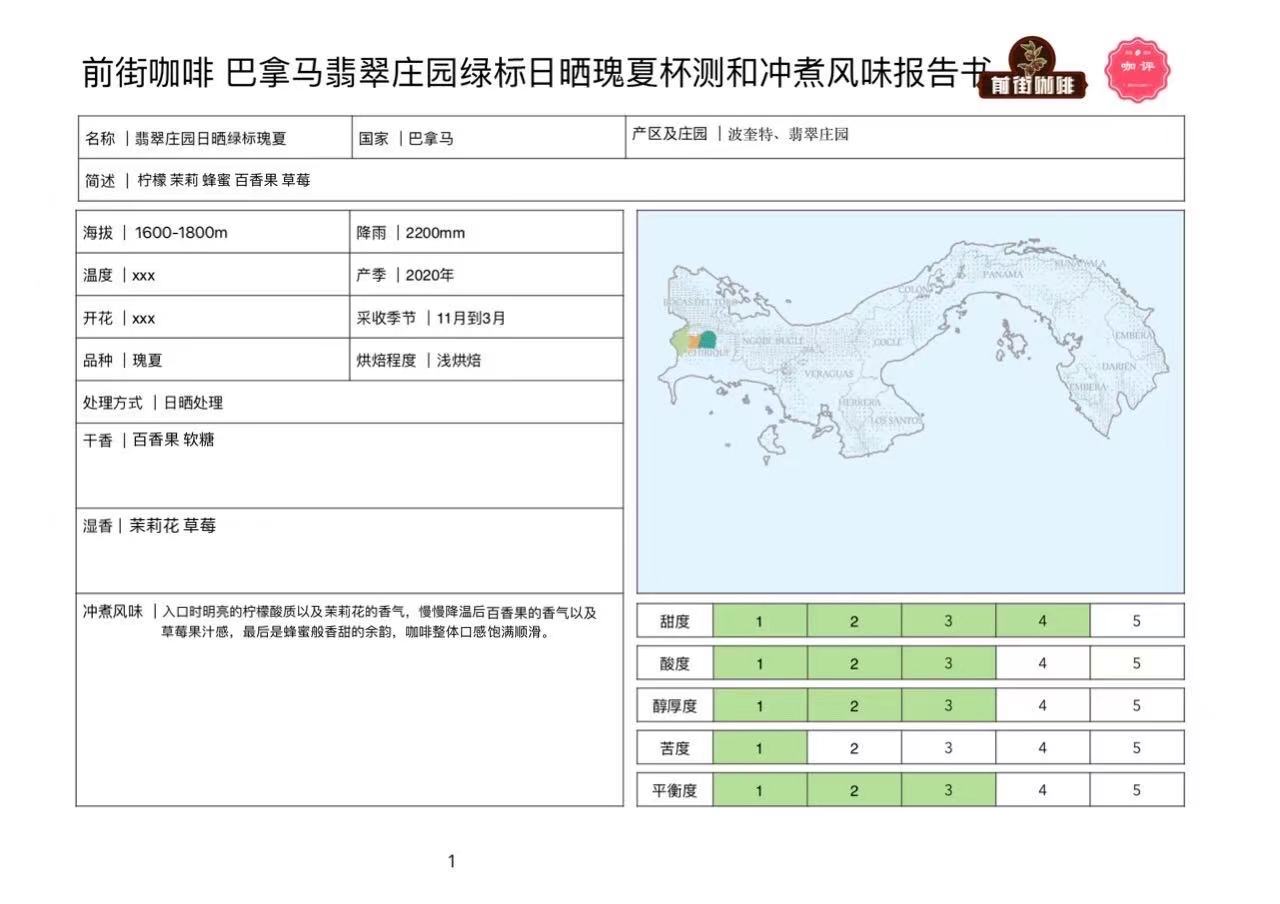Select score 2 in the 苦度 row
The image size is (1280, 904).
click(853, 748)
